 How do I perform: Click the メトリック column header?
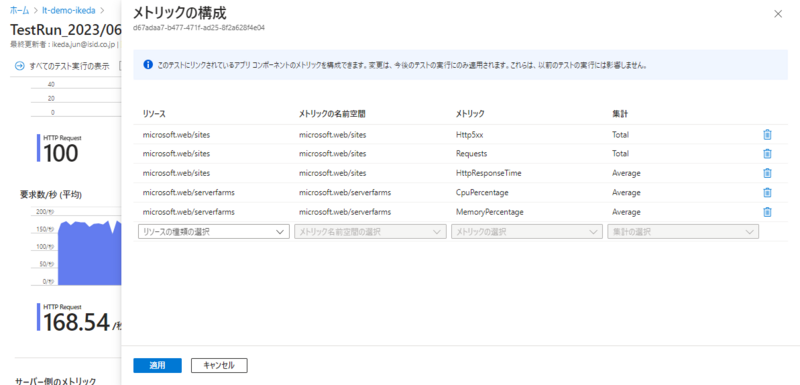tap(470, 114)
